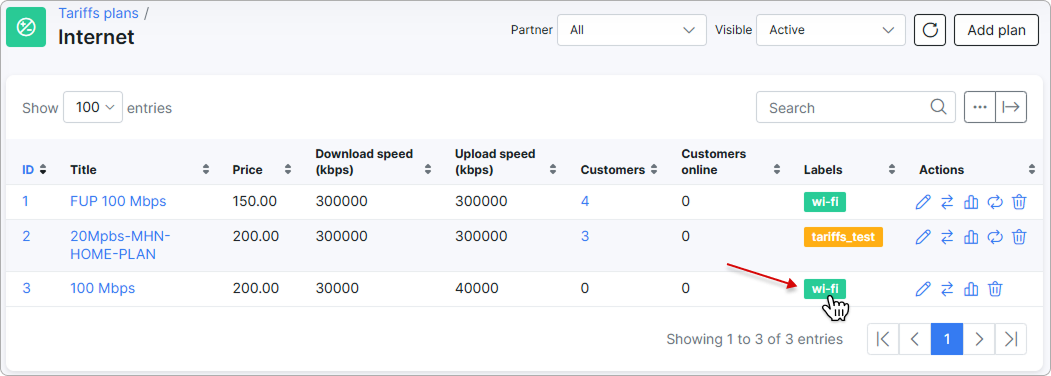Open statistics chart for FUP 100 Mbps
This screenshot has width=1051, height=376.
[x=971, y=201]
